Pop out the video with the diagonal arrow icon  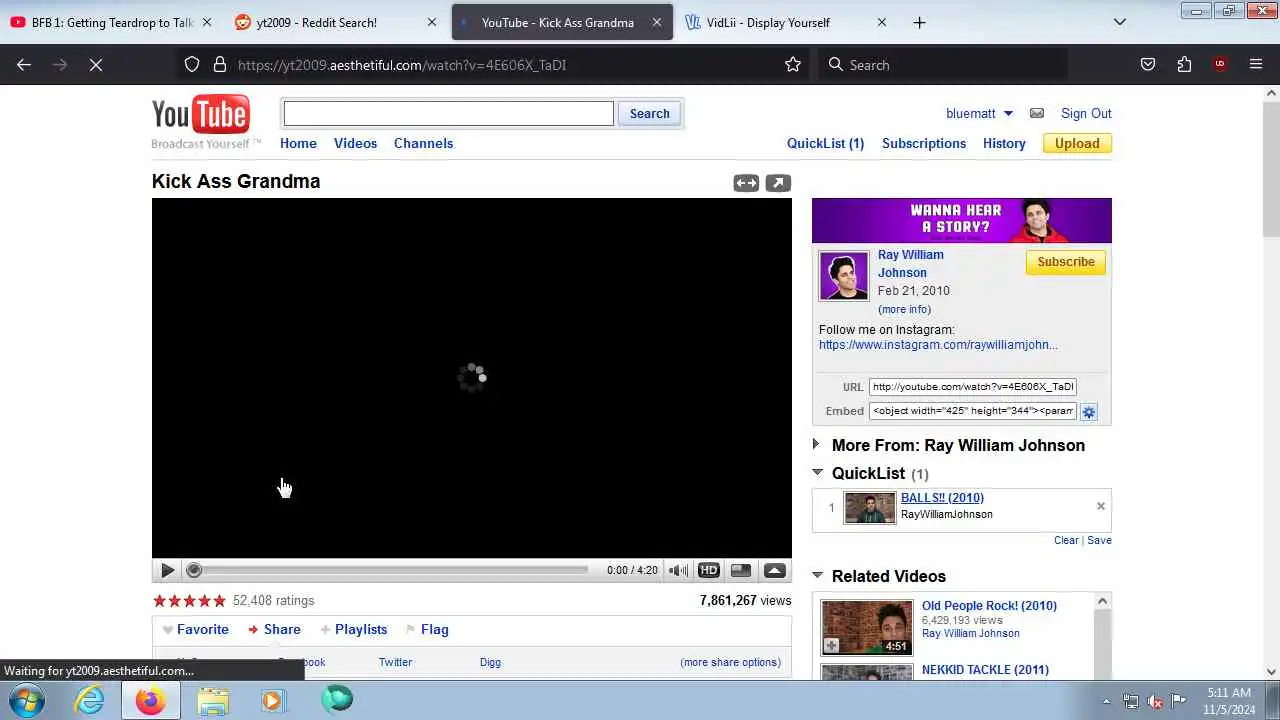point(778,183)
